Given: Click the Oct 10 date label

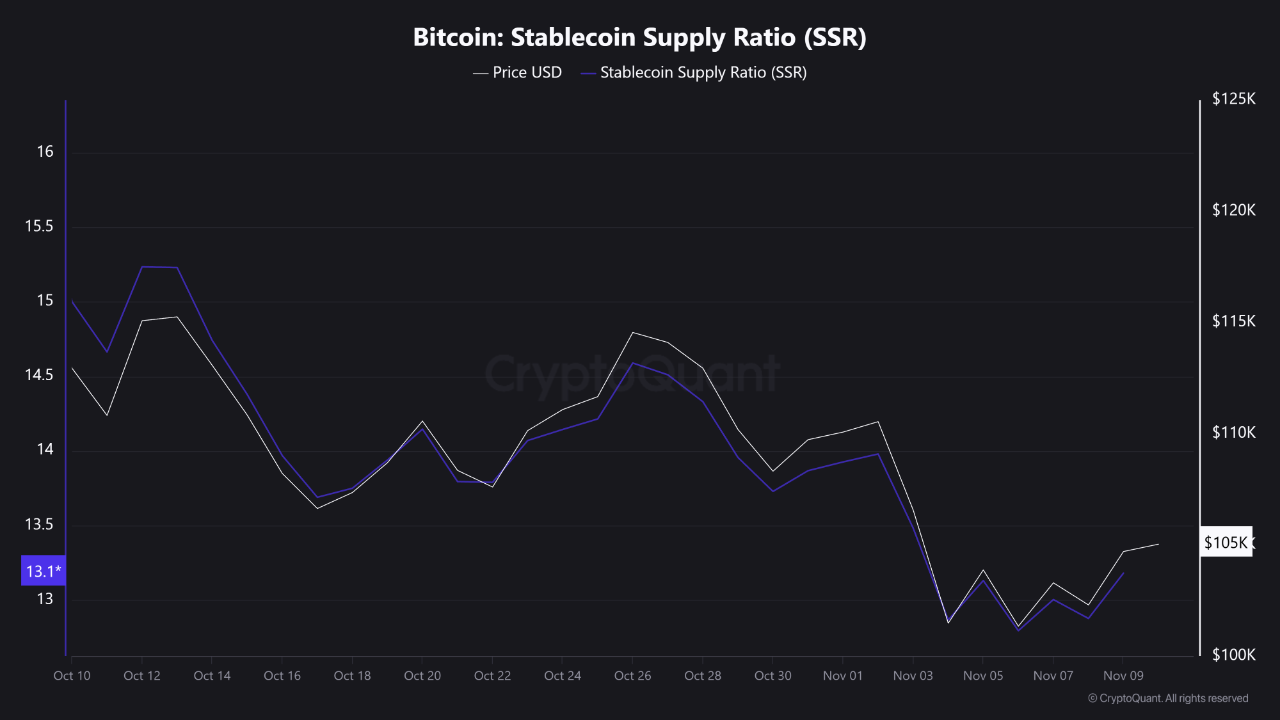Looking at the screenshot, I should [72, 676].
